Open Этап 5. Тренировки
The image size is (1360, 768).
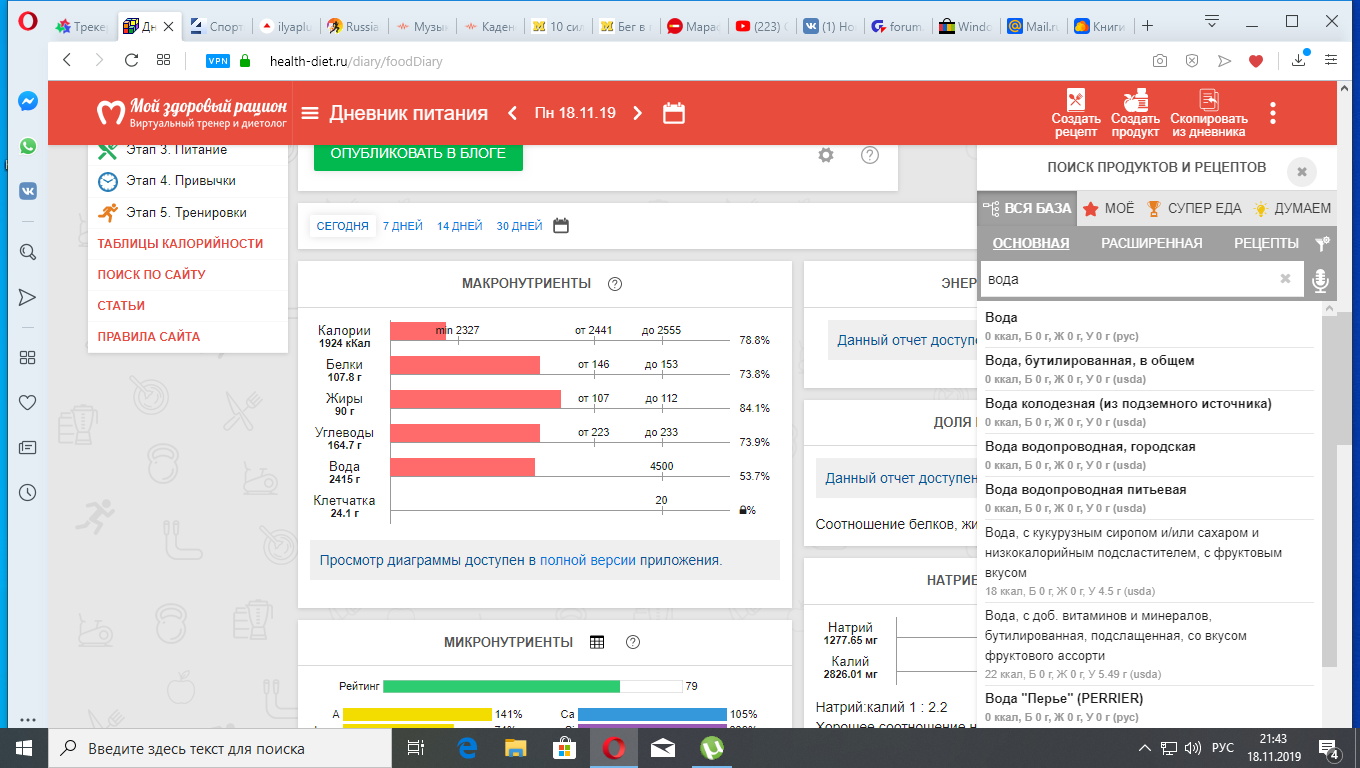point(187,212)
